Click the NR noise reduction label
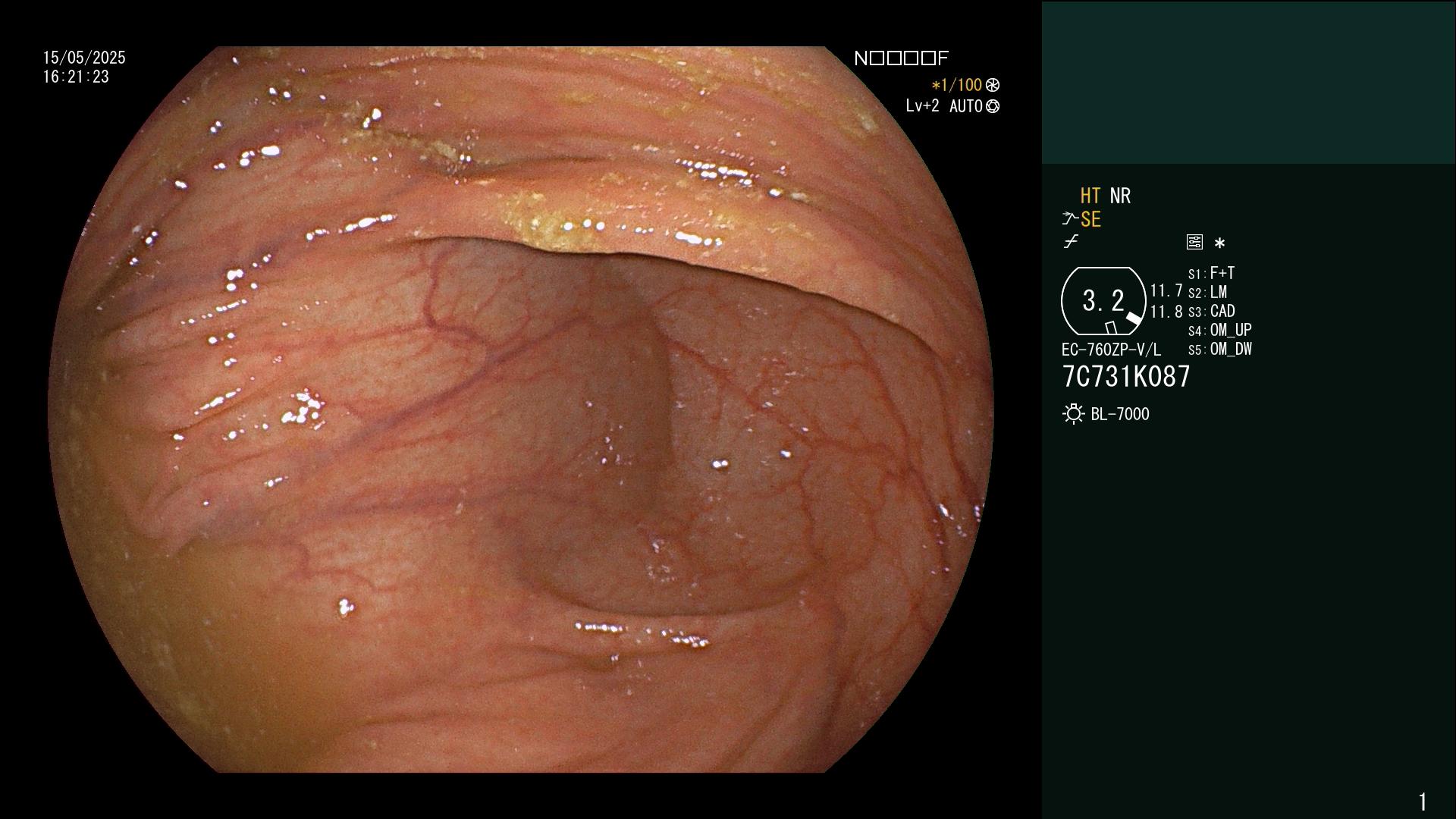Viewport: 1456px width, 819px height. (1120, 196)
